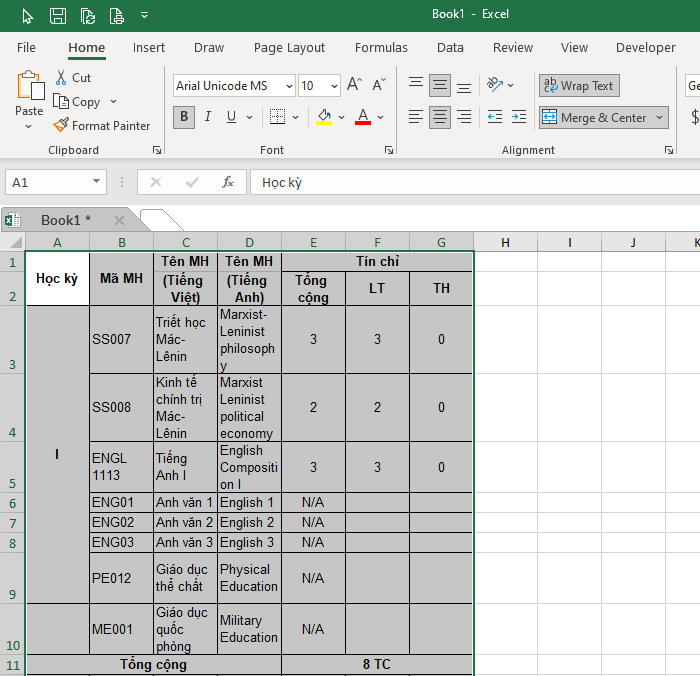Click the Save icon in quick access toolbar
Image resolution: width=700 pixels, height=676 pixels.
(x=58, y=16)
